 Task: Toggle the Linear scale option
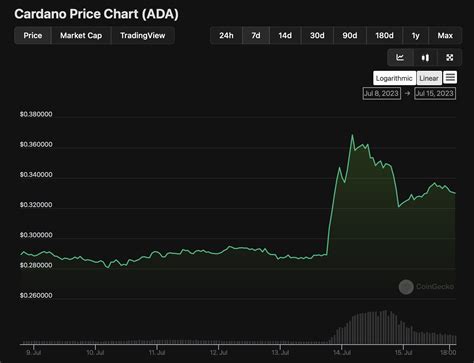tap(429, 78)
